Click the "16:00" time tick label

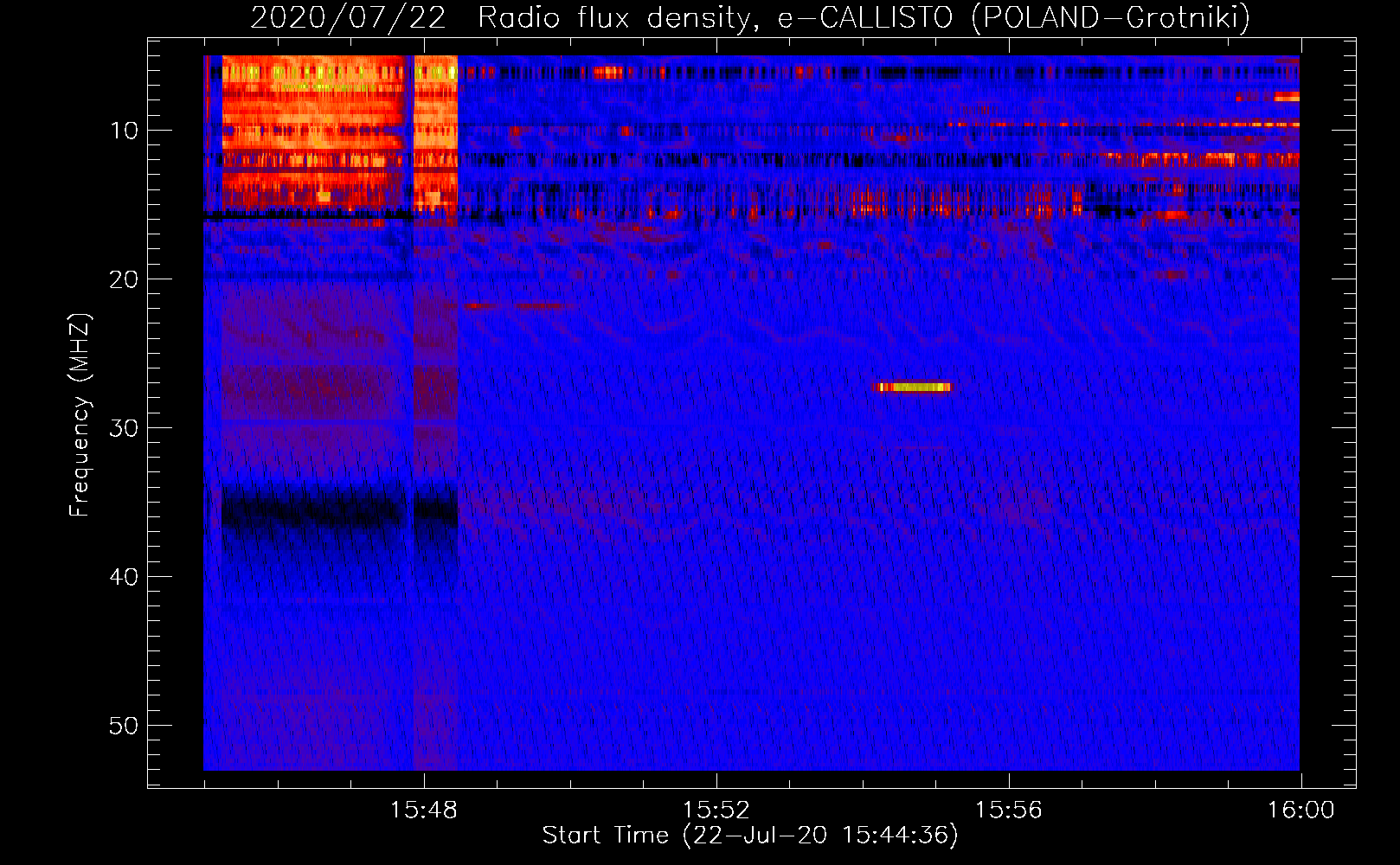pyautogui.click(x=1300, y=811)
